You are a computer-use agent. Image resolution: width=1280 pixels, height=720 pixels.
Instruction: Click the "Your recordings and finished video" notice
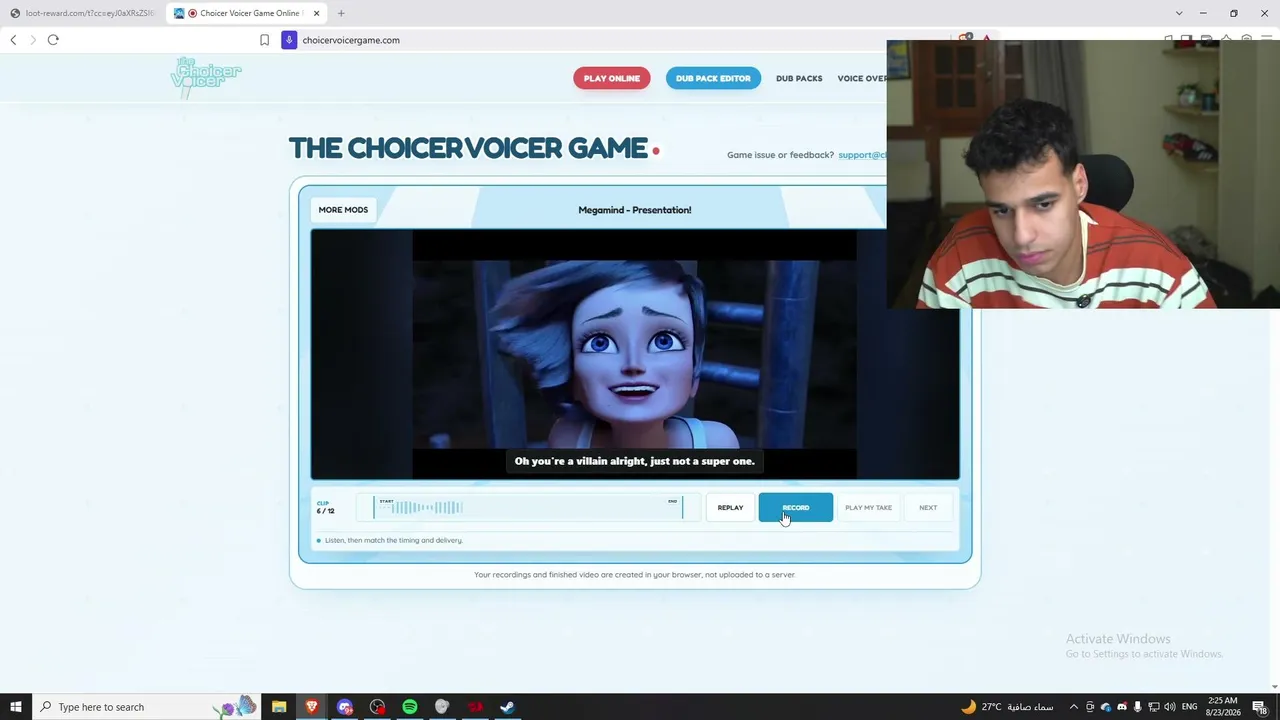point(635,575)
